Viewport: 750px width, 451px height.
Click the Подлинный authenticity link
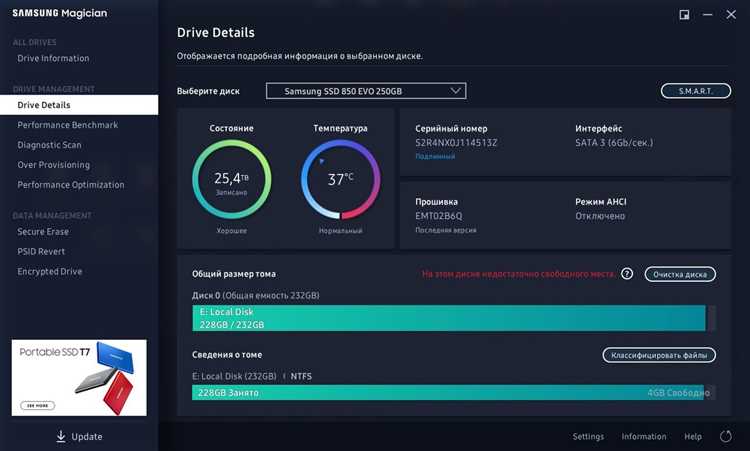(x=435, y=156)
